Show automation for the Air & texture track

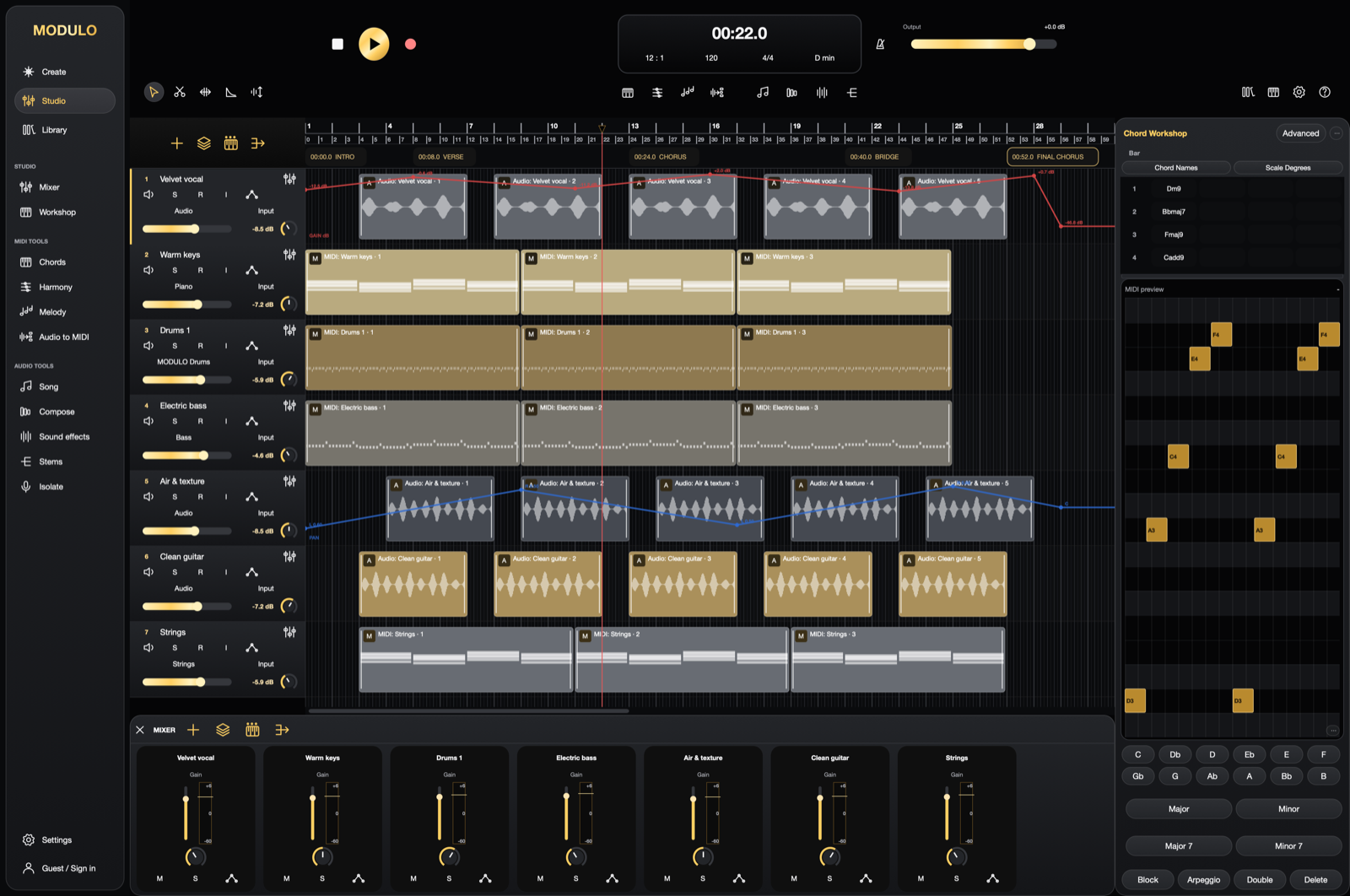[x=251, y=497]
